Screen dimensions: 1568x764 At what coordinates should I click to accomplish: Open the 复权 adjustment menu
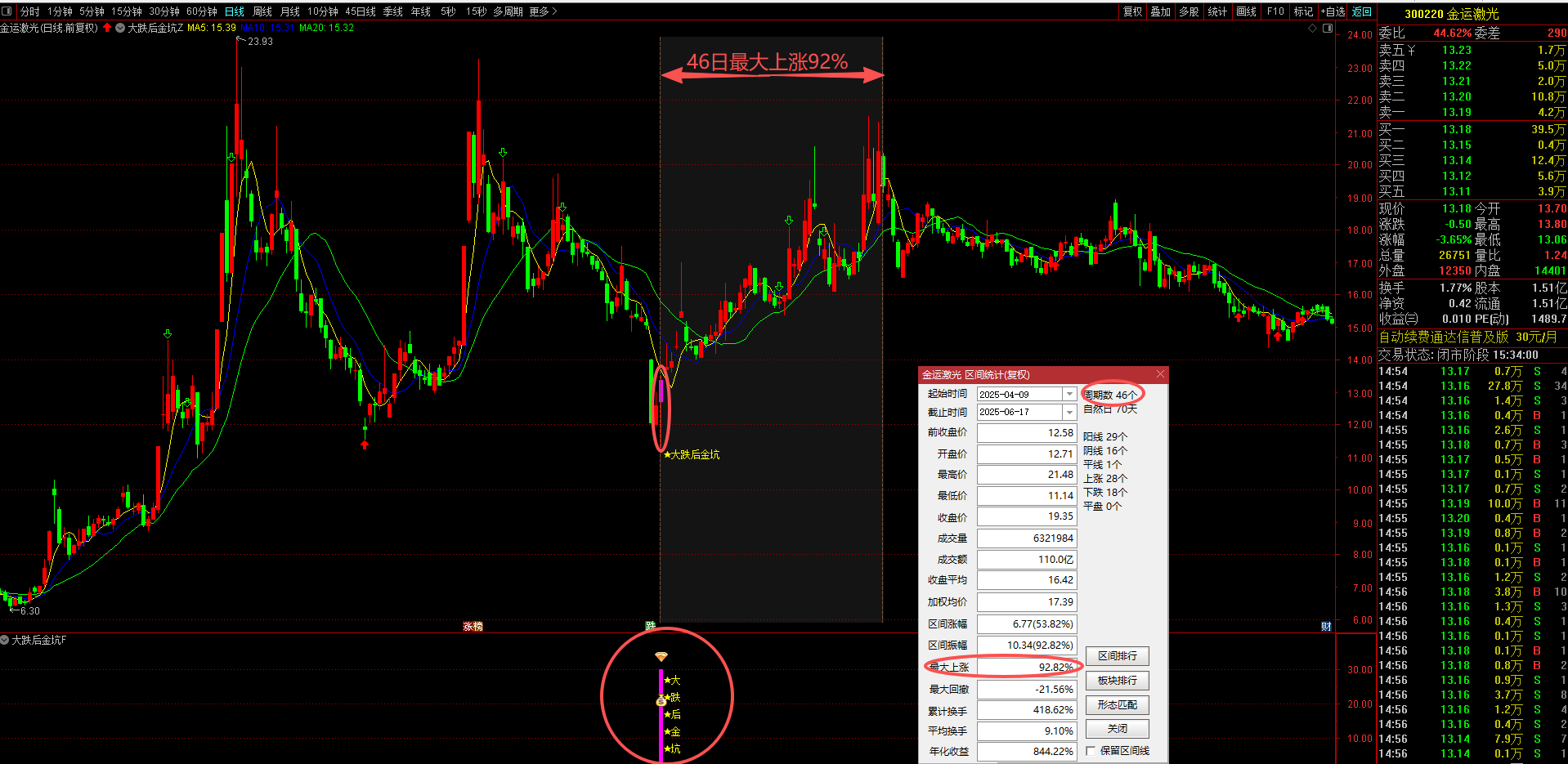(x=1132, y=11)
